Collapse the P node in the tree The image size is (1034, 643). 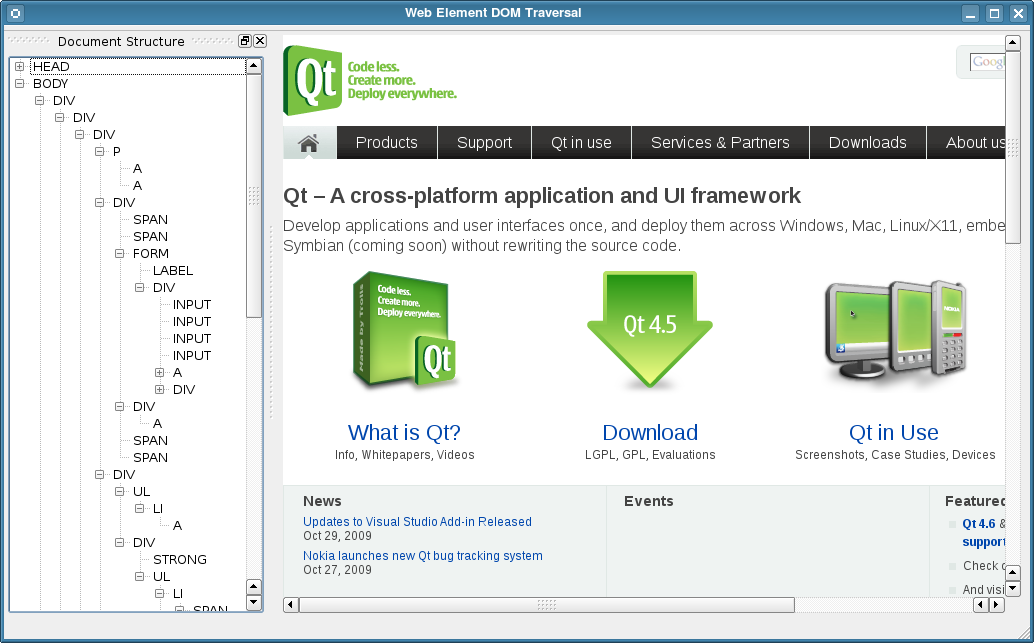100,152
